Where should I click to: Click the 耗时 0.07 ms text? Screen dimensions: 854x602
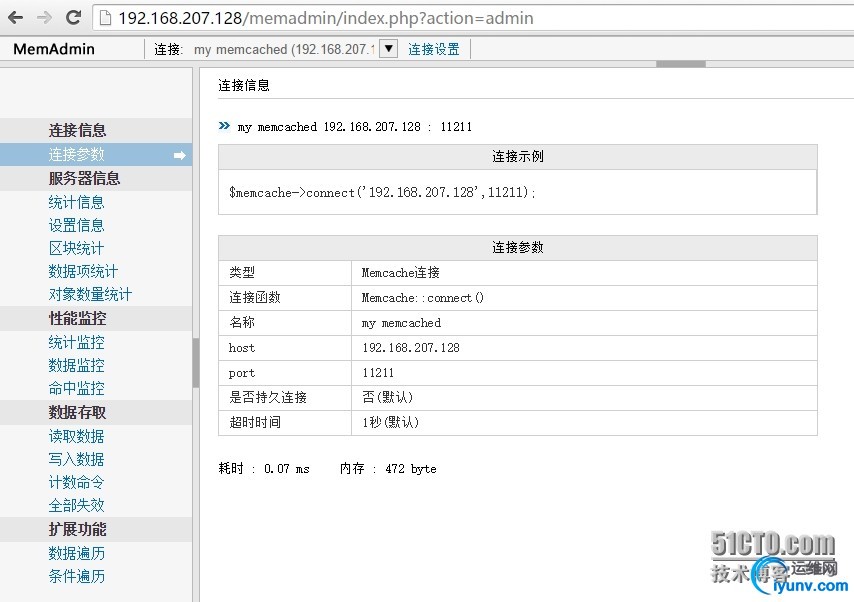pyautogui.click(x=264, y=469)
